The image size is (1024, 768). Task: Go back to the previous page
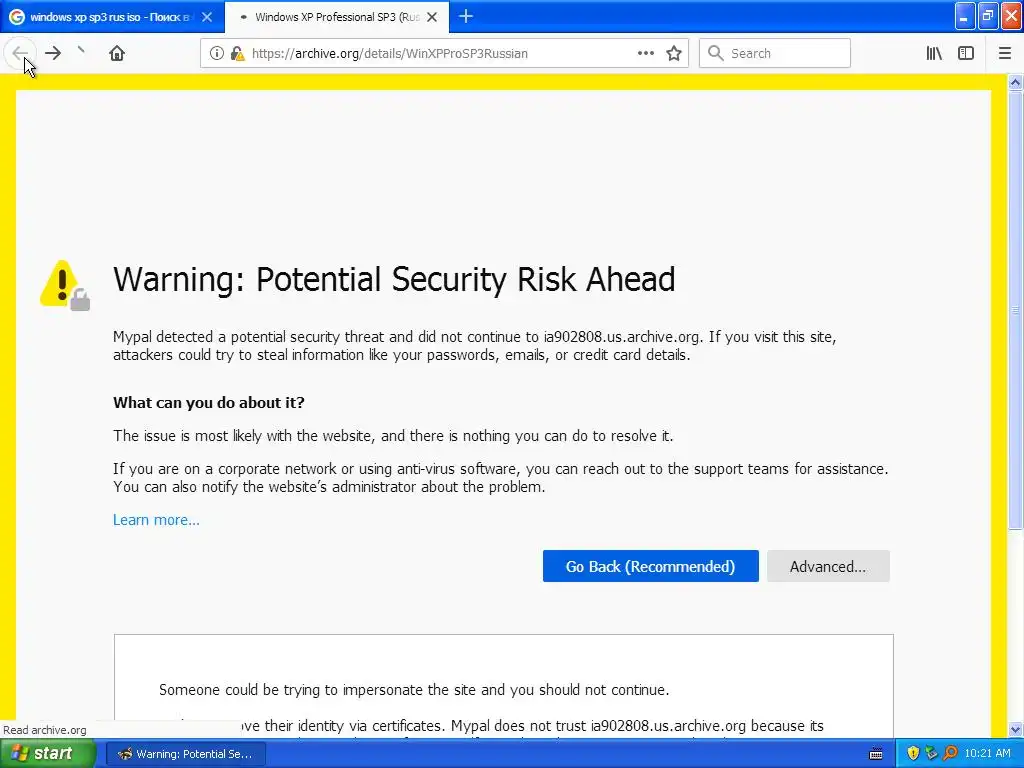tap(20, 53)
